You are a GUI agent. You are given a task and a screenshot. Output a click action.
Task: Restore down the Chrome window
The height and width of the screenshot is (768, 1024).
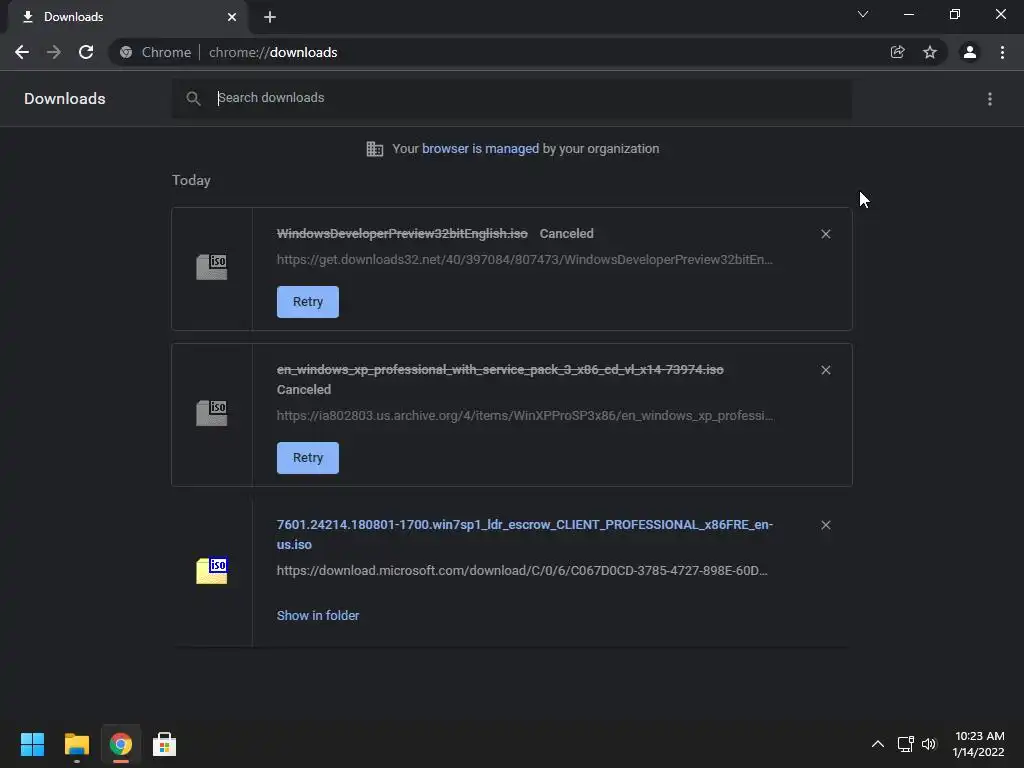pyautogui.click(x=955, y=14)
